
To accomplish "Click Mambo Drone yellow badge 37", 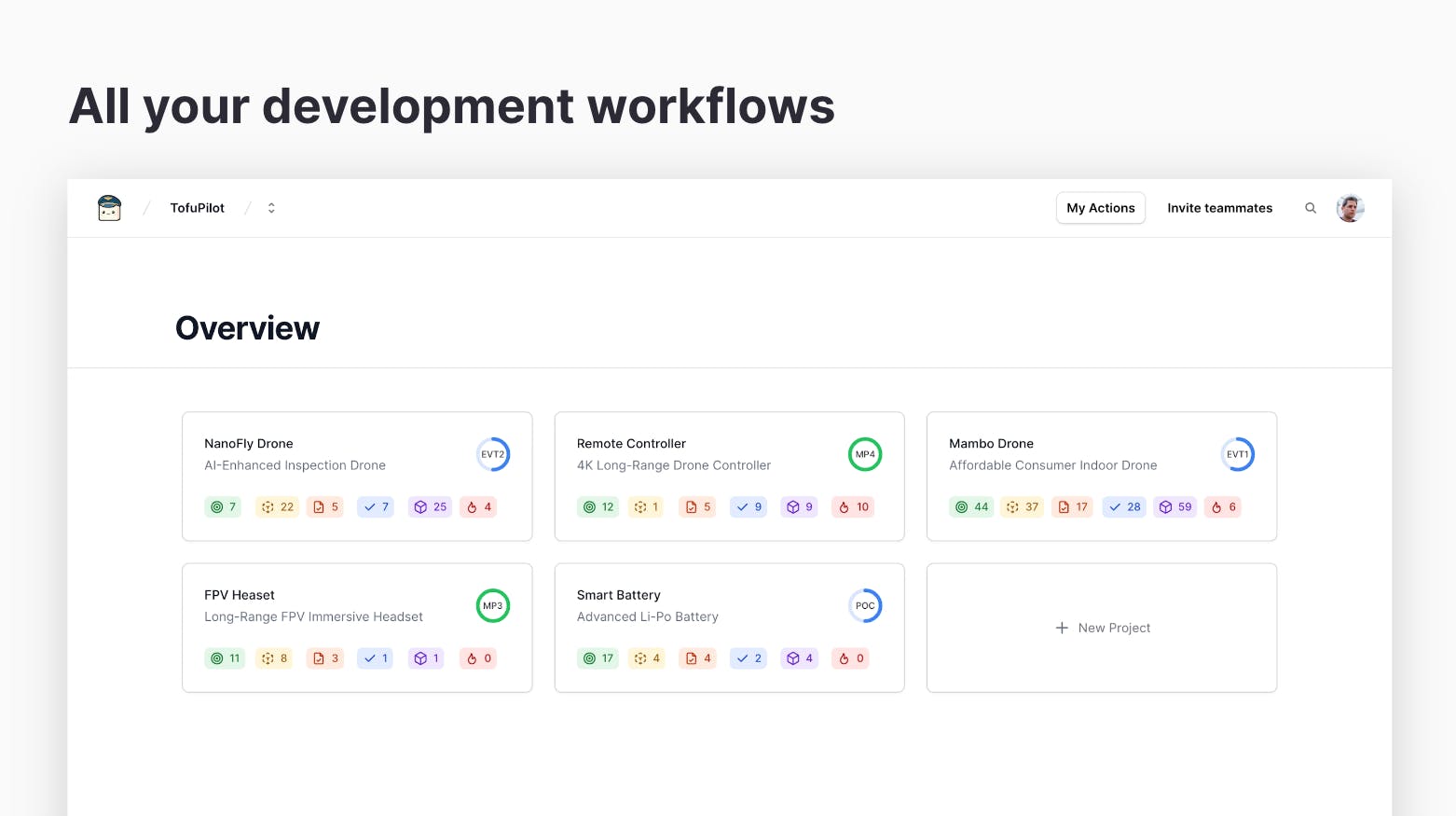I will pos(1023,507).
